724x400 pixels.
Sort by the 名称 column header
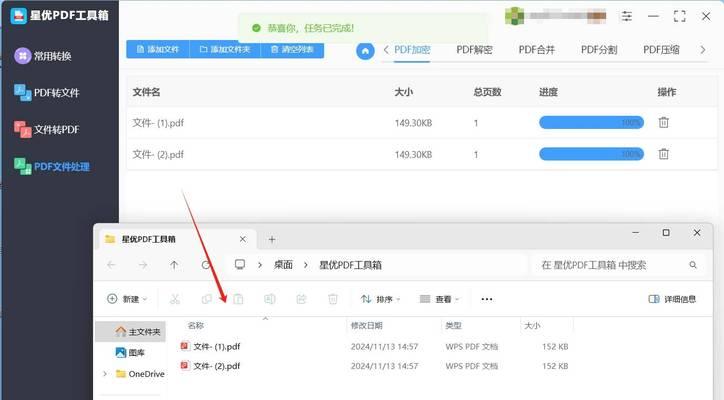[x=196, y=326]
